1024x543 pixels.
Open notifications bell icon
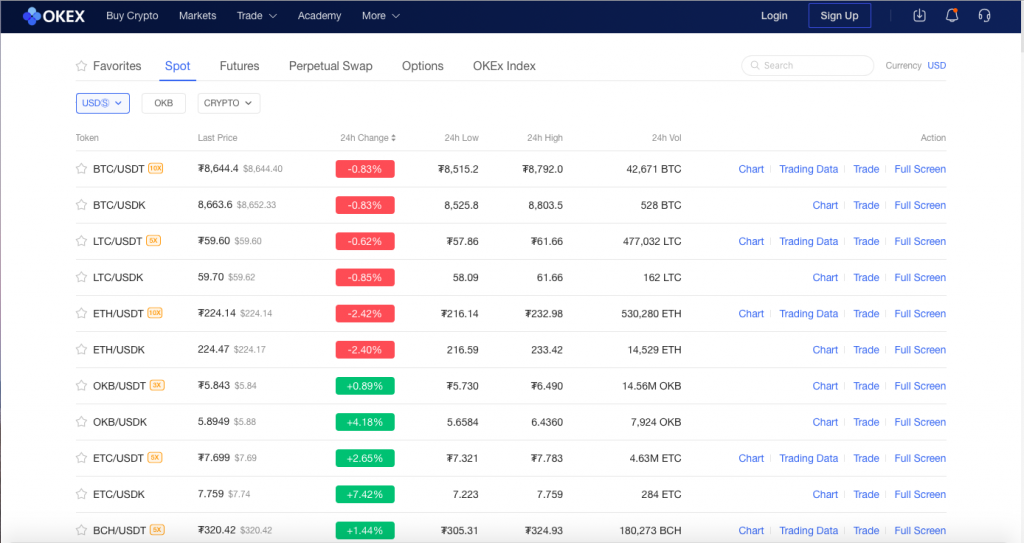pyautogui.click(x=952, y=15)
